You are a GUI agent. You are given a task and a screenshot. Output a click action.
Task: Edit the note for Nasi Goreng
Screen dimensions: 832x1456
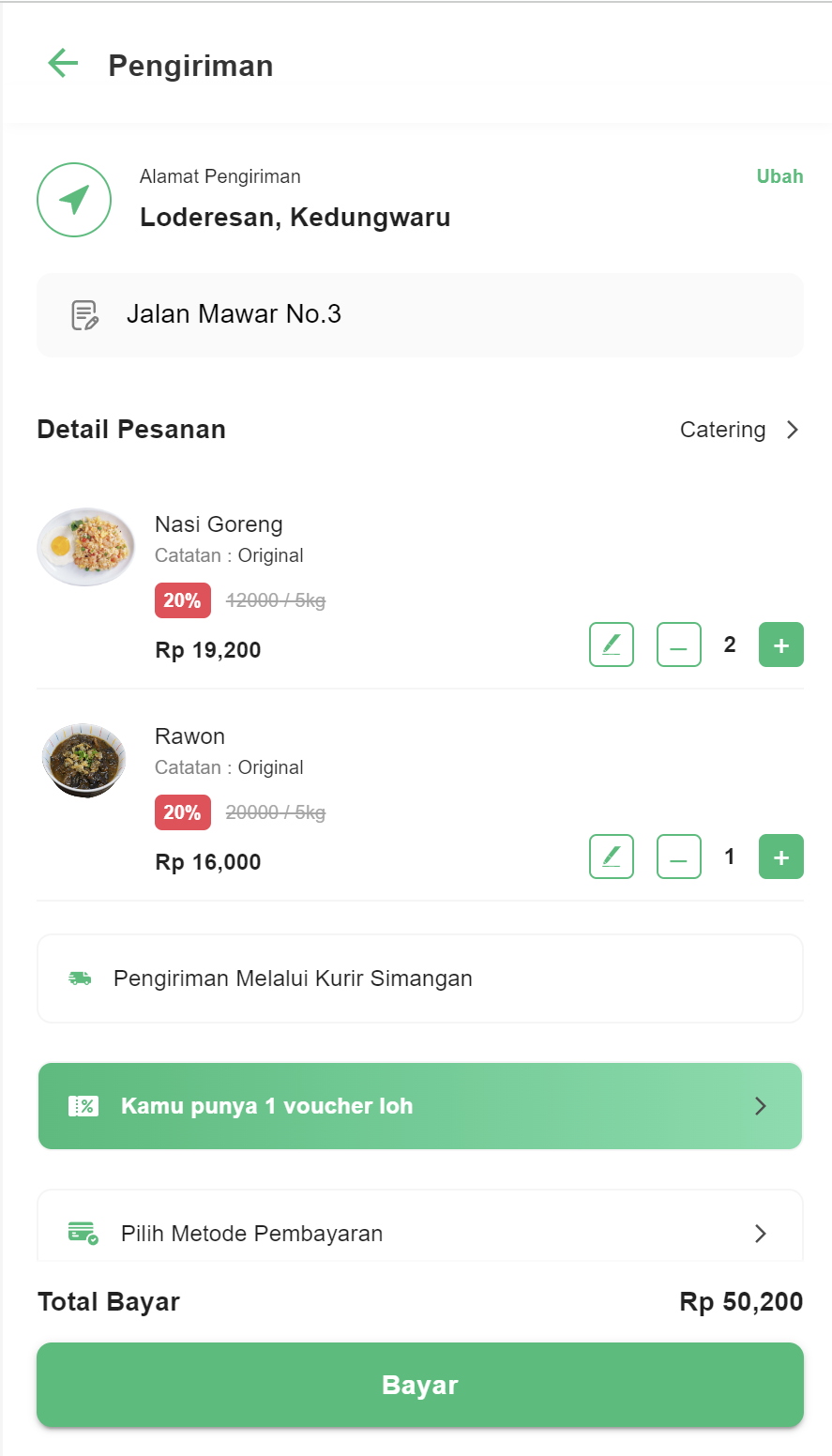tap(612, 645)
